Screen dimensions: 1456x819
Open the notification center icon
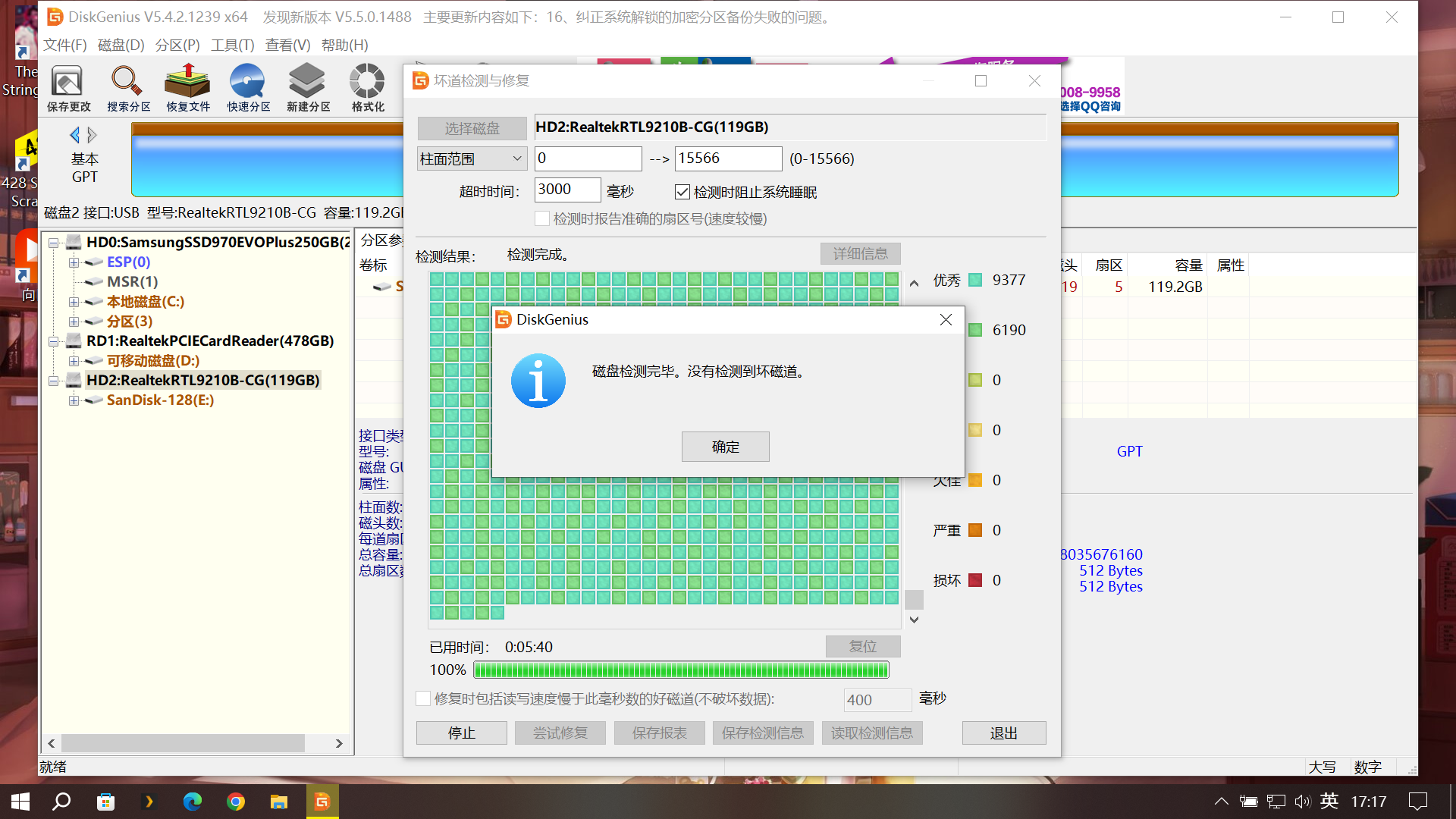click(x=1417, y=802)
